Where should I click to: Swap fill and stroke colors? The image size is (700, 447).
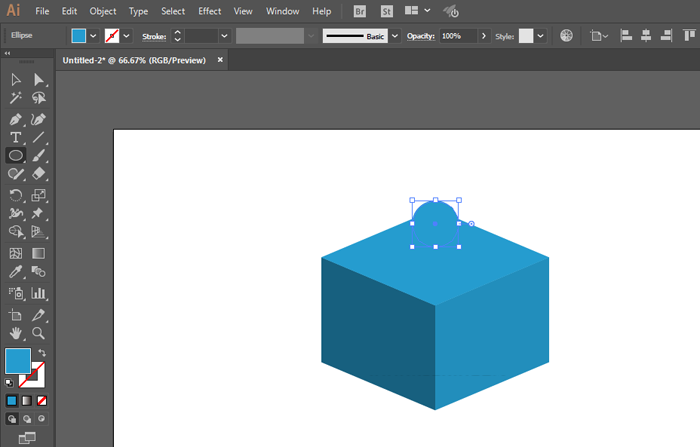click(x=43, y=353)
